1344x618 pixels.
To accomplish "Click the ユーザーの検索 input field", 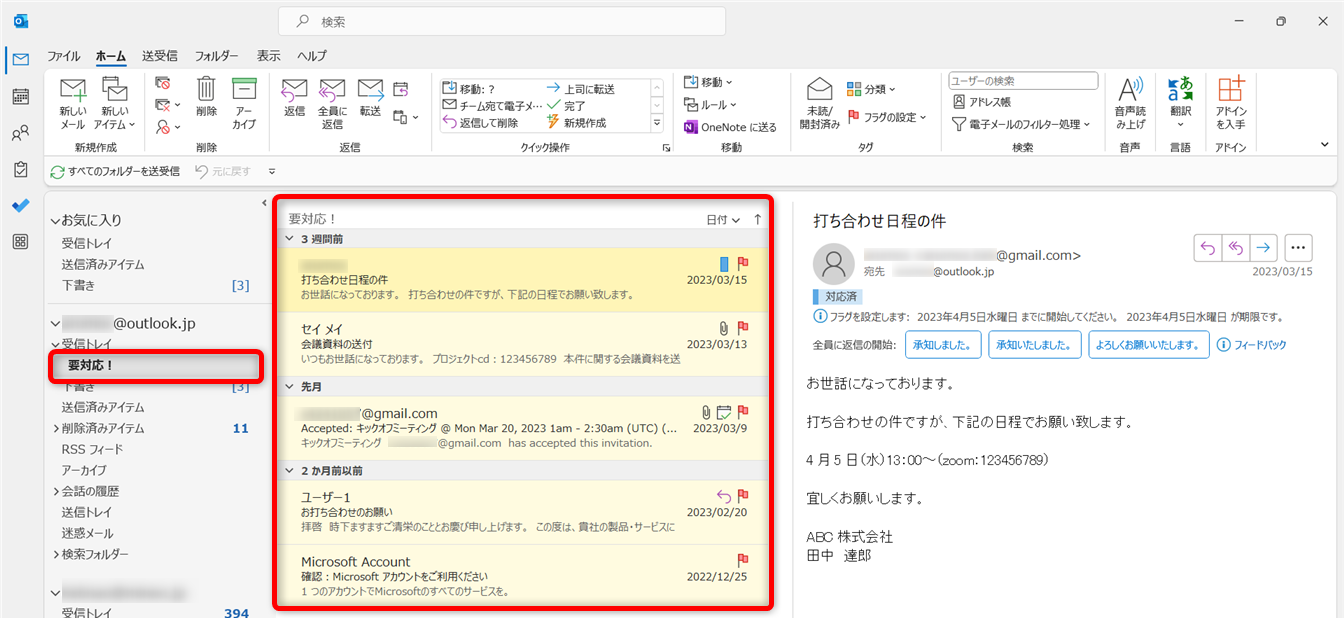I will click(x=1022, y=81).
